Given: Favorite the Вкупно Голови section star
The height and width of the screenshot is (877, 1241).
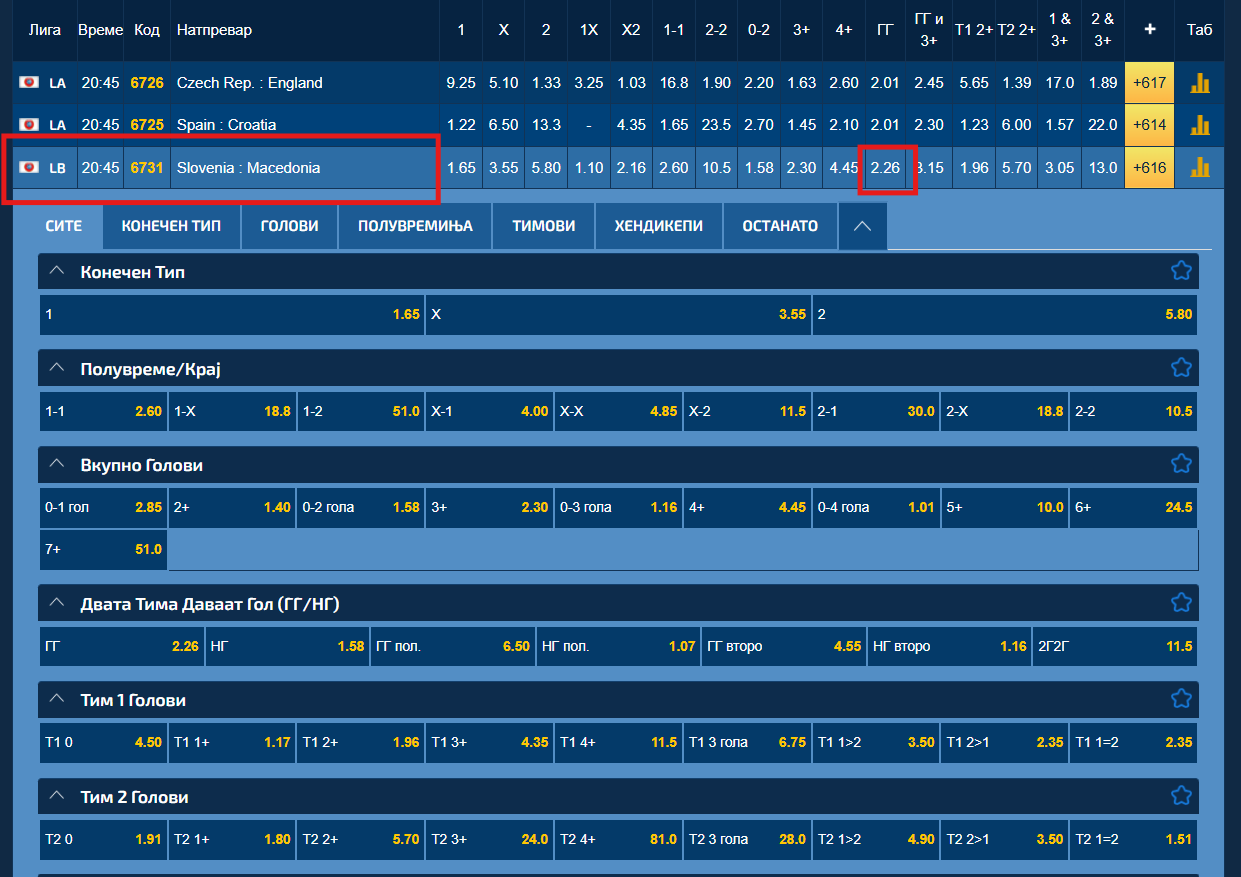Looking at the screenshot, I should pos(1181,464).
